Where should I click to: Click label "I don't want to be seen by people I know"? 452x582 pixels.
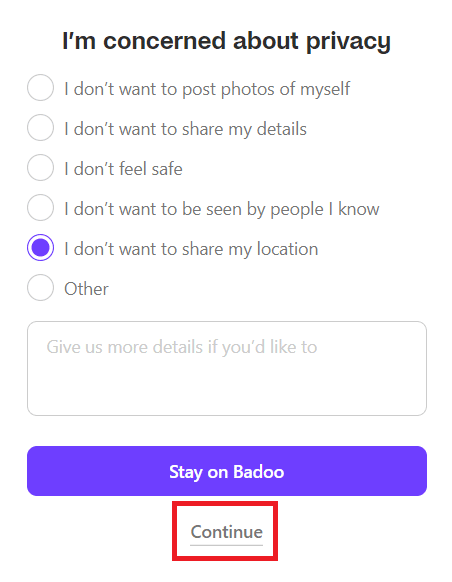tap(222, 209)
